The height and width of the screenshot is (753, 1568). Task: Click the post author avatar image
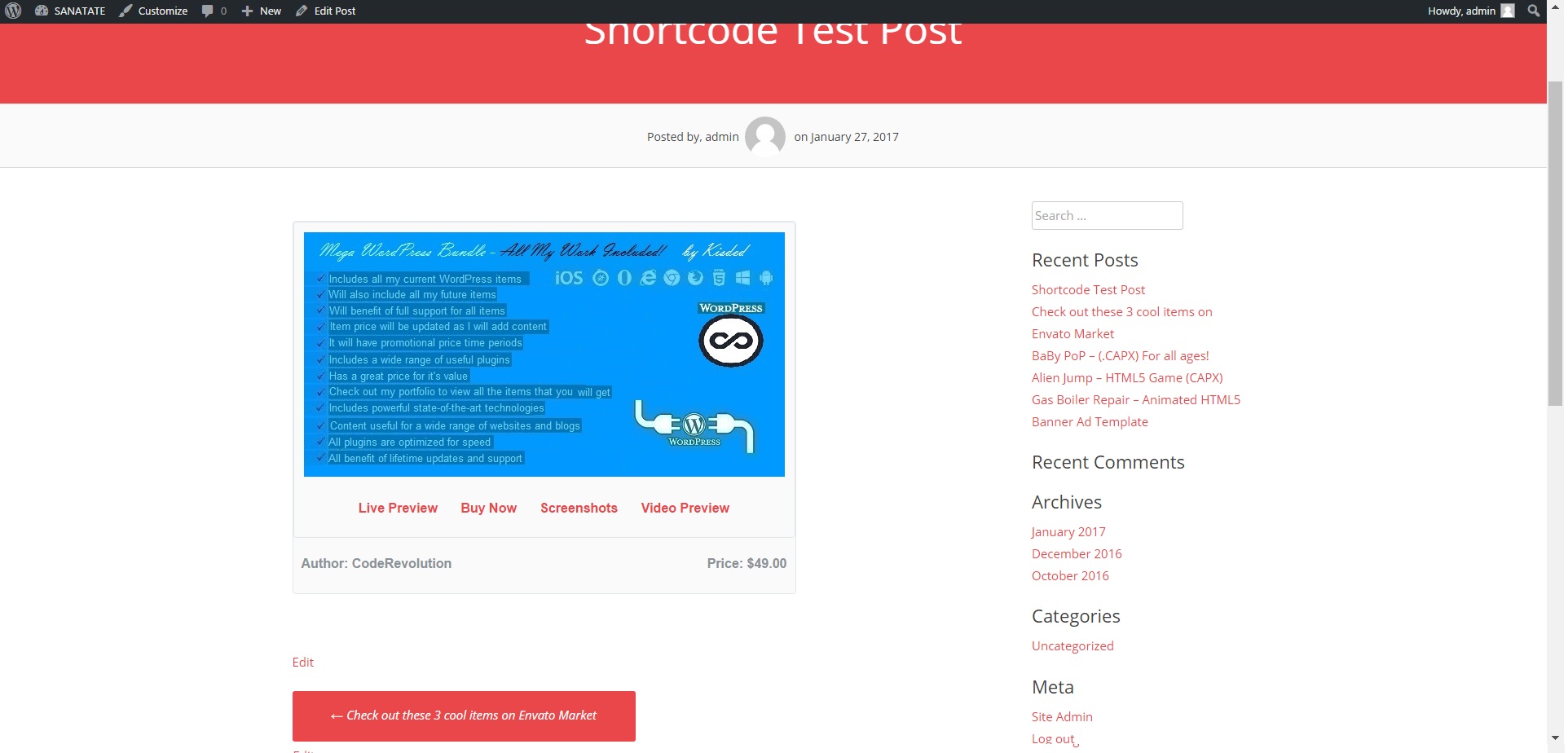765,136
